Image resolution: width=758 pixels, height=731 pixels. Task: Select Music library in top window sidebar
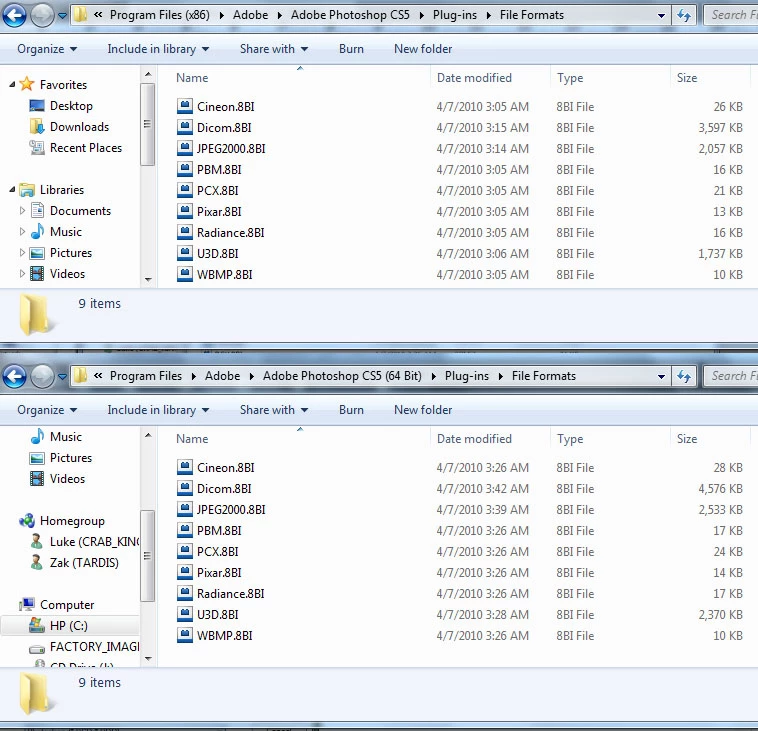pos(56,232)
